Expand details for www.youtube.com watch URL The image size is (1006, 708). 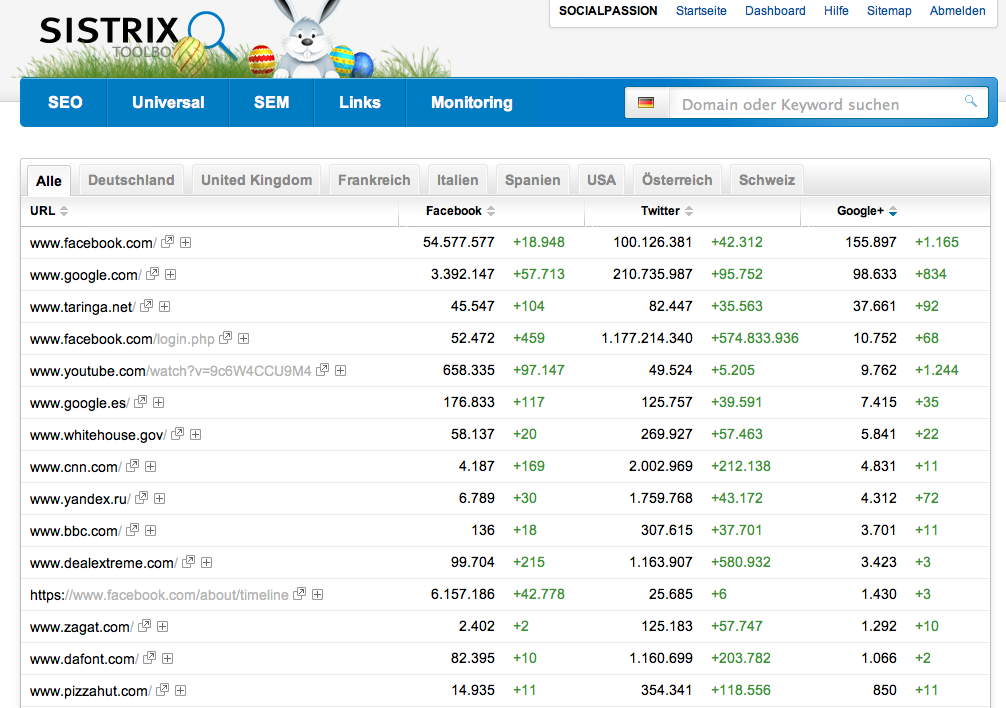pos(341,370)
